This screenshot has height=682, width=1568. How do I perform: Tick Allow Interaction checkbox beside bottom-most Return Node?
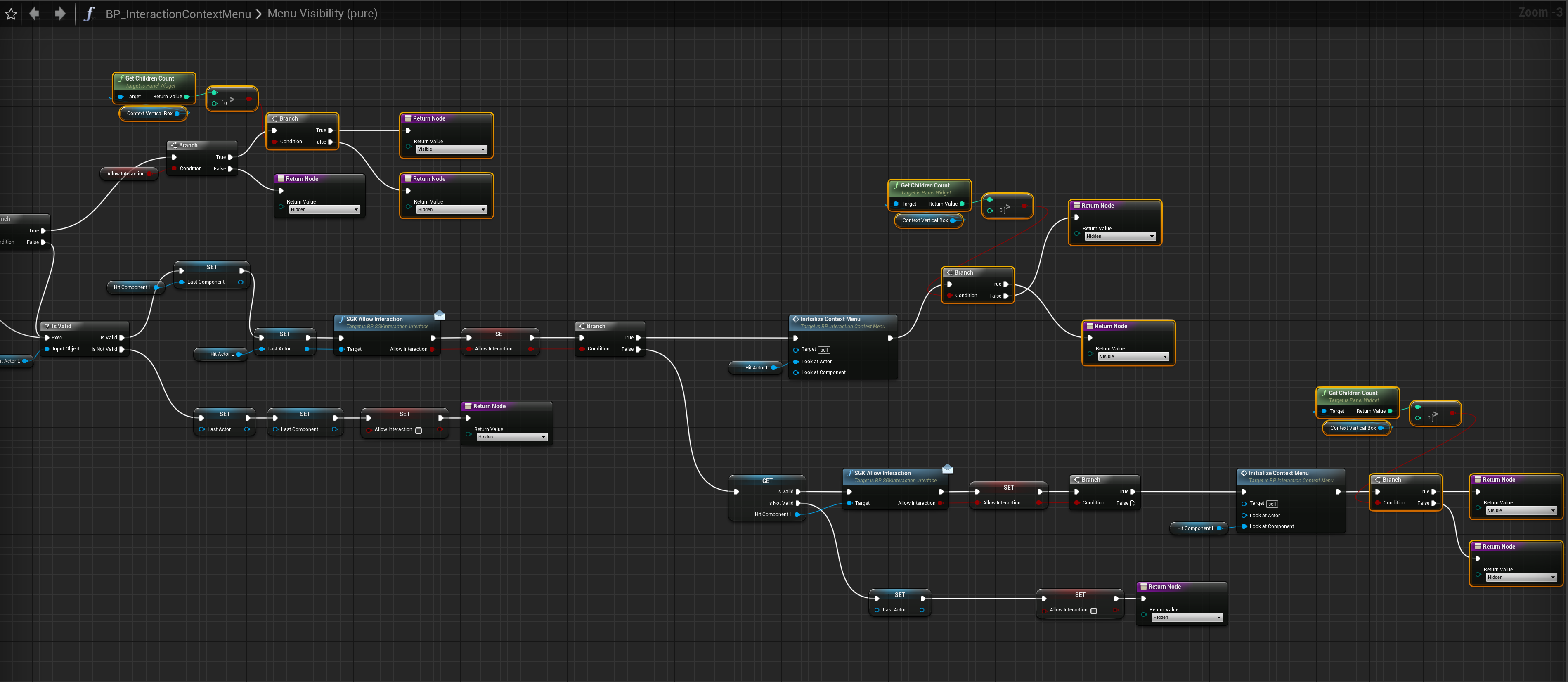[1093, 611]
